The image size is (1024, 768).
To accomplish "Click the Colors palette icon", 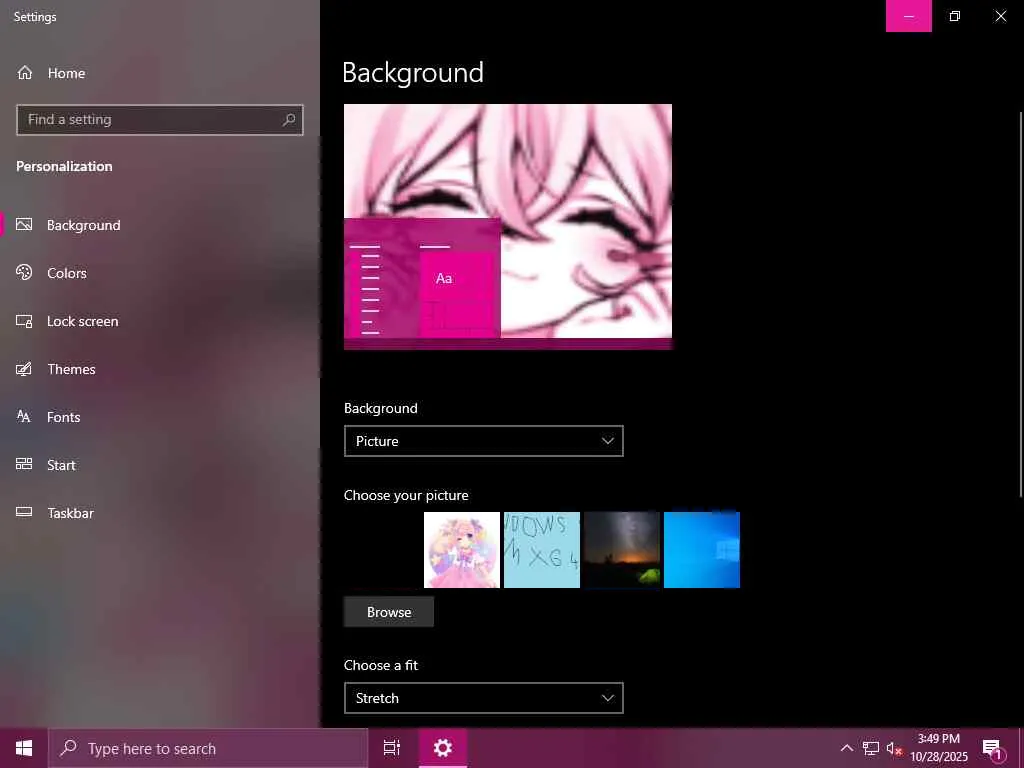I will [x=24, y=272].
